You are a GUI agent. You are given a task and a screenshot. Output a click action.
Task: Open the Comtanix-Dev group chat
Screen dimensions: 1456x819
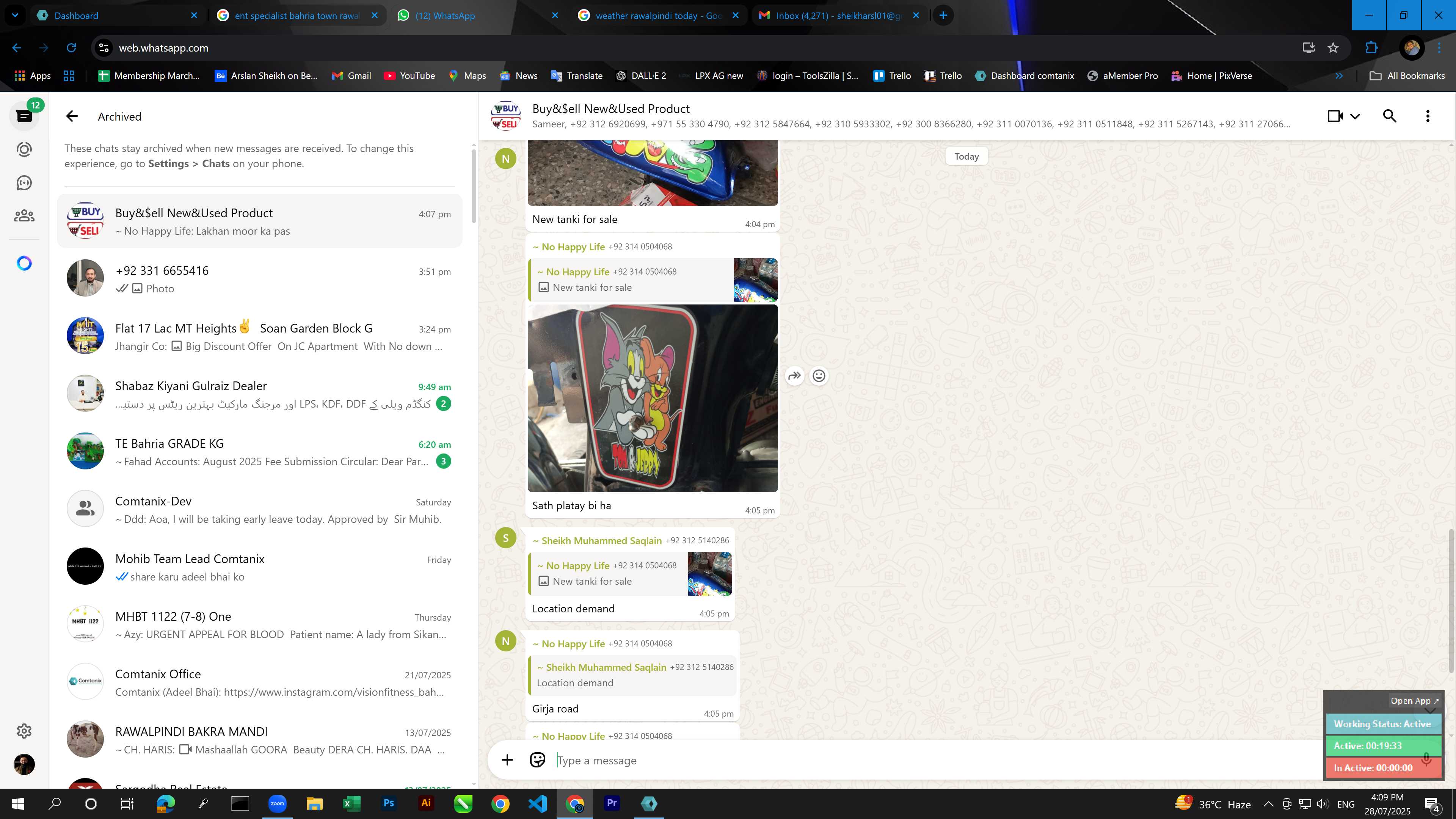pos(259,509)
